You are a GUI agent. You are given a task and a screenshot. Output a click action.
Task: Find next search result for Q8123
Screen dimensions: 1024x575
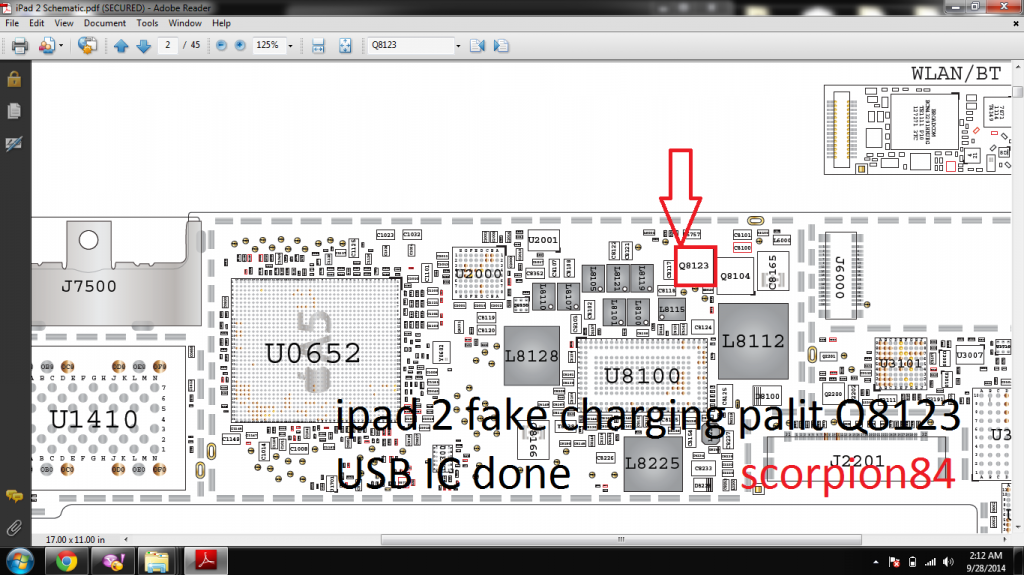click(498, 46)
